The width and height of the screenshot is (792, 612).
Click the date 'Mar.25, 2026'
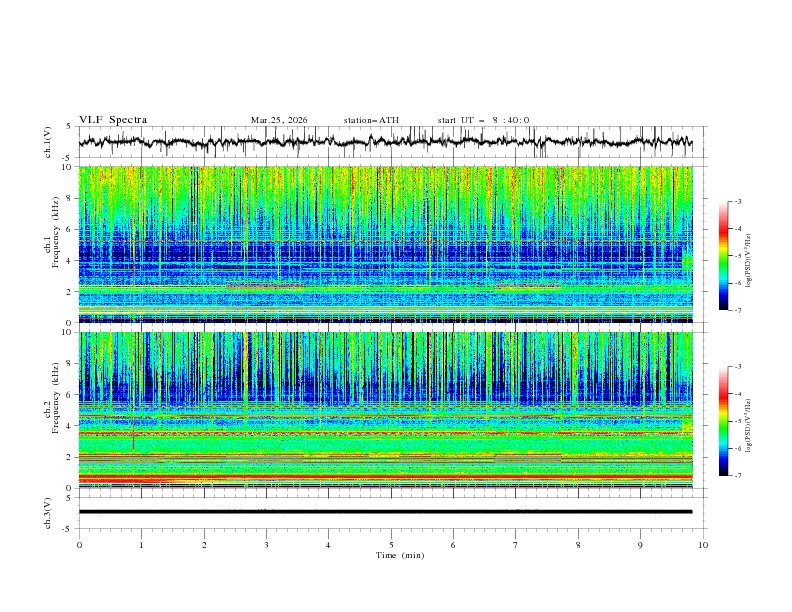(x=279, y=120)
